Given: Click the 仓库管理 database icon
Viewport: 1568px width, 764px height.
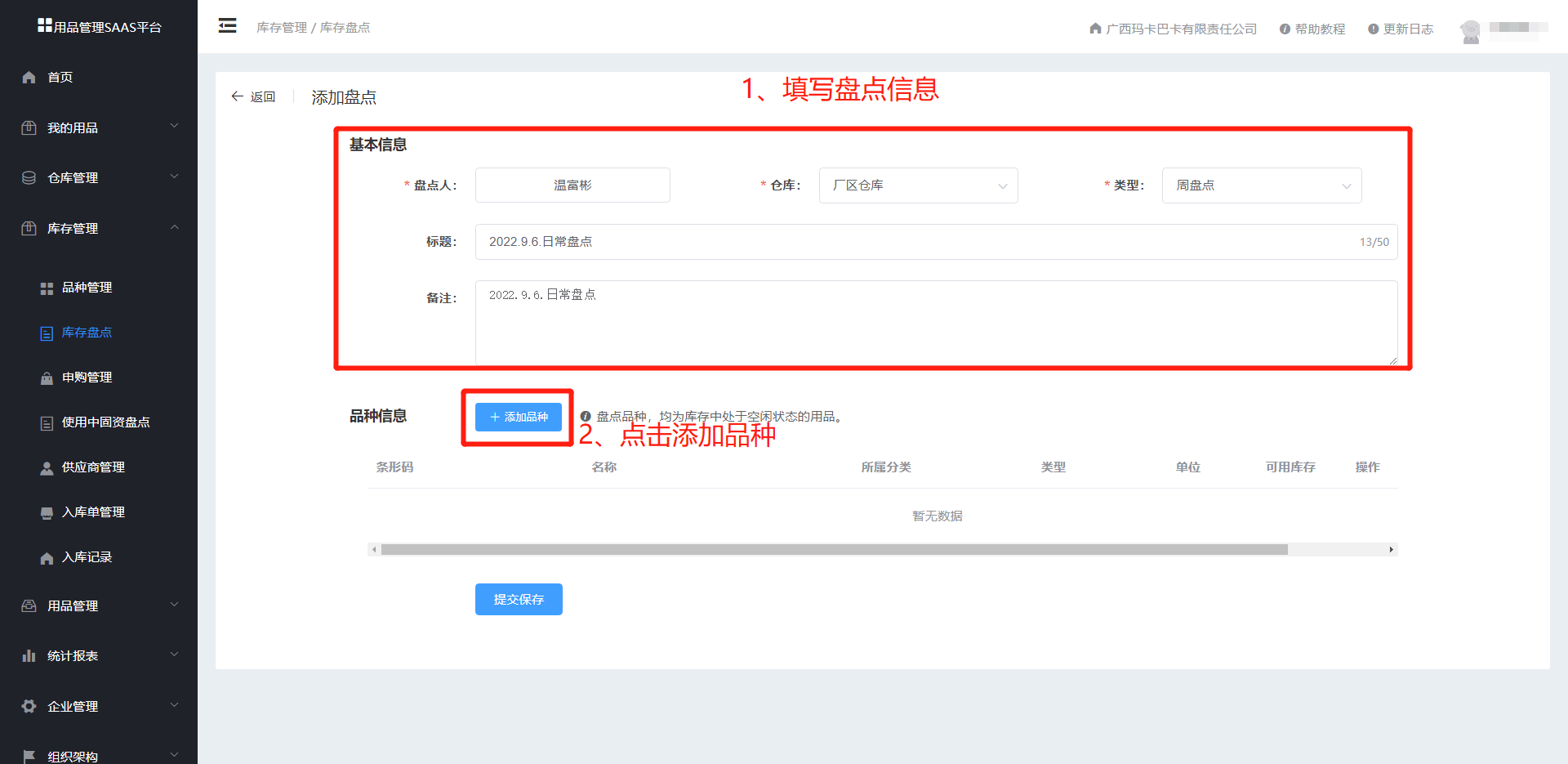Looking at the screenshot, I should click(29, 177).
